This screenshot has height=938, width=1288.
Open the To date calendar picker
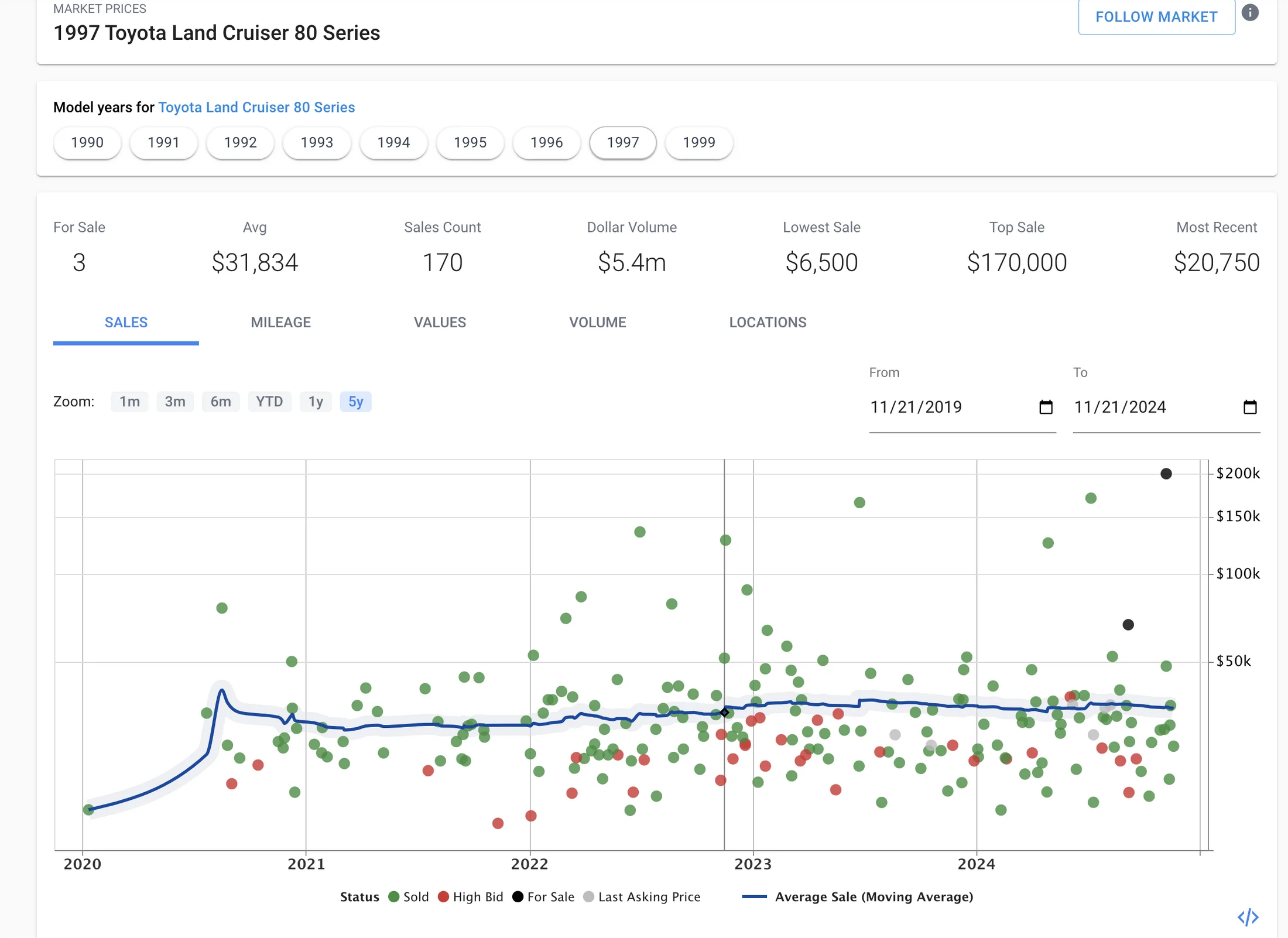tap(1250, 407)
